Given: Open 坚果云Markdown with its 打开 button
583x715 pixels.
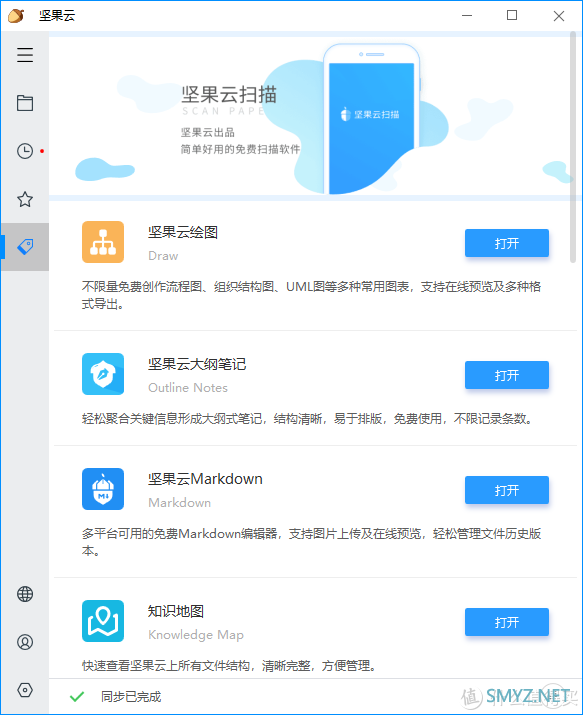Looking at the screenshot, I should click(x=506, y=490).
